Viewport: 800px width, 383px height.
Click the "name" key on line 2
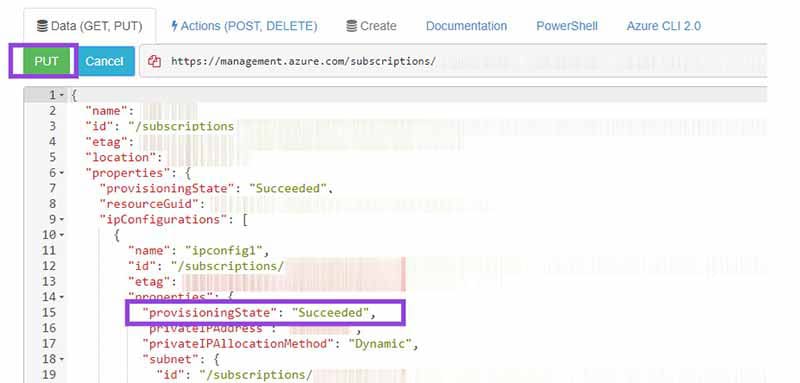click(x=106, y=111)
